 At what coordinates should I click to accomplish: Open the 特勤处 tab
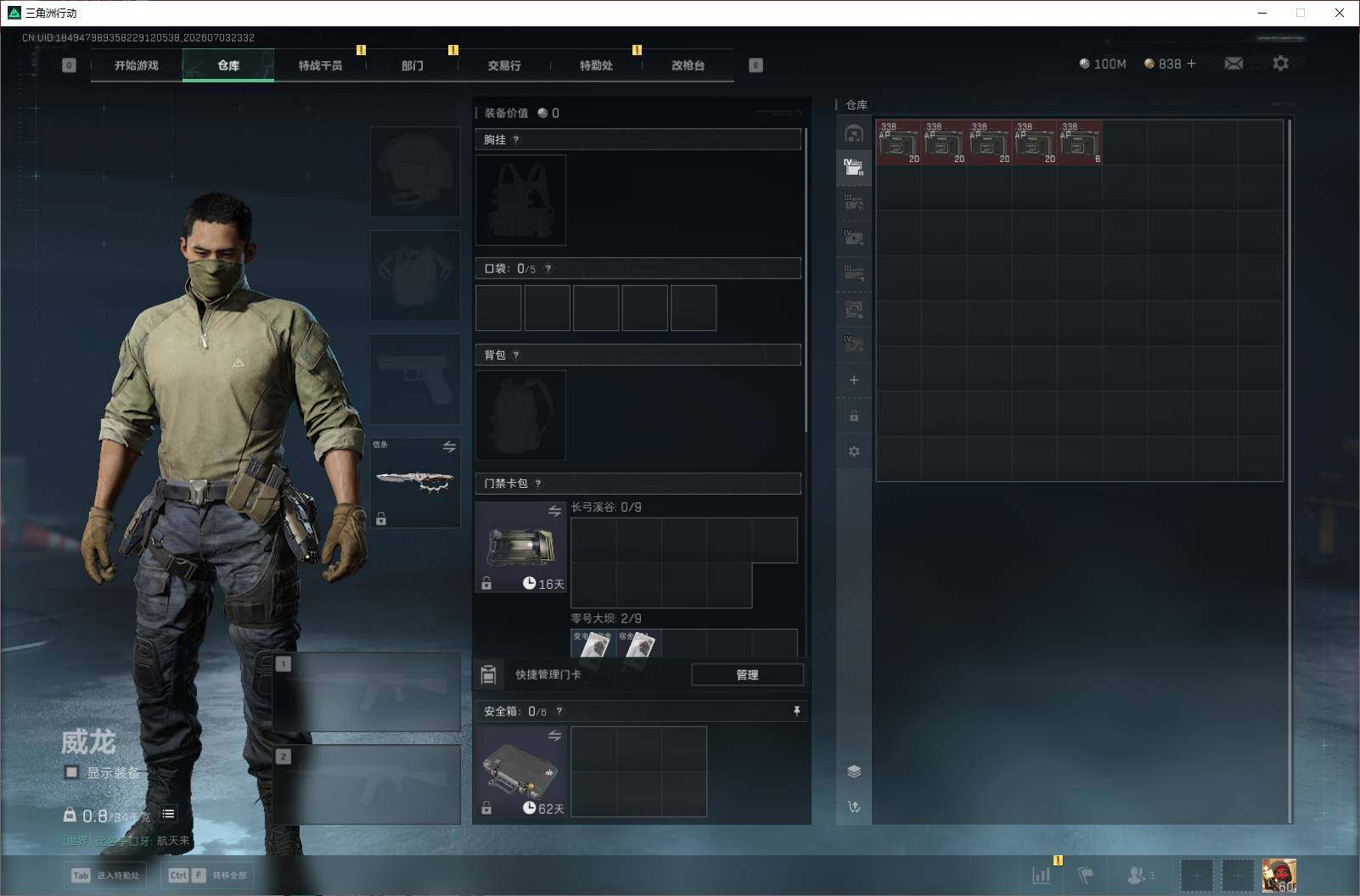point(596,65)
